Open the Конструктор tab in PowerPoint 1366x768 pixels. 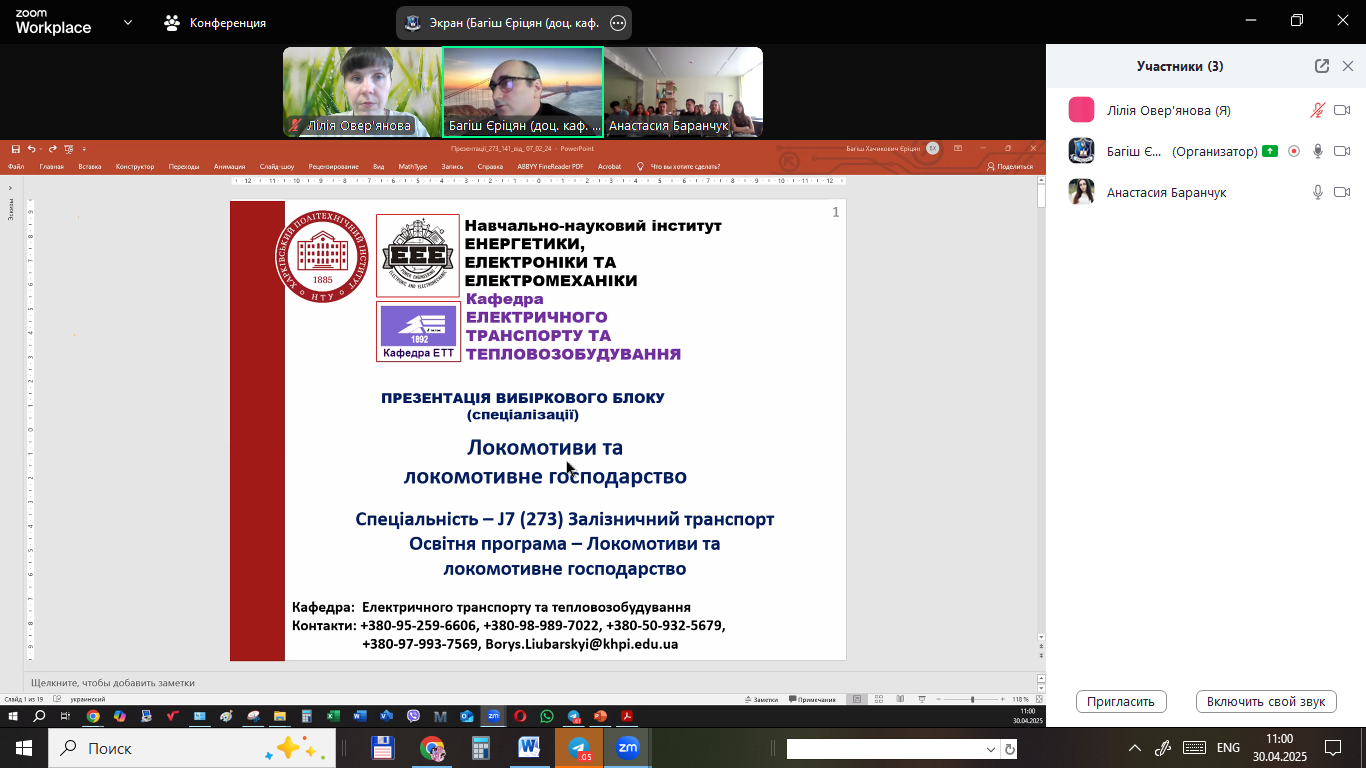point(135,167)
